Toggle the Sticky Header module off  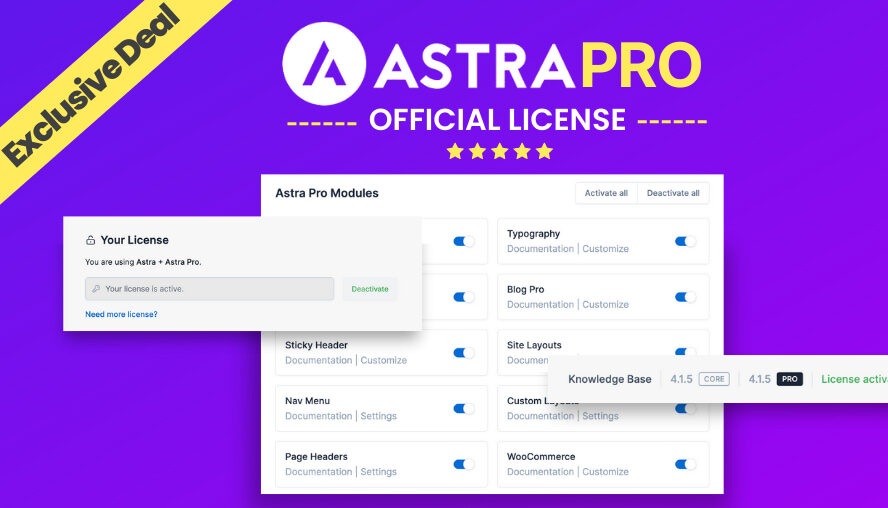point(463,353)
